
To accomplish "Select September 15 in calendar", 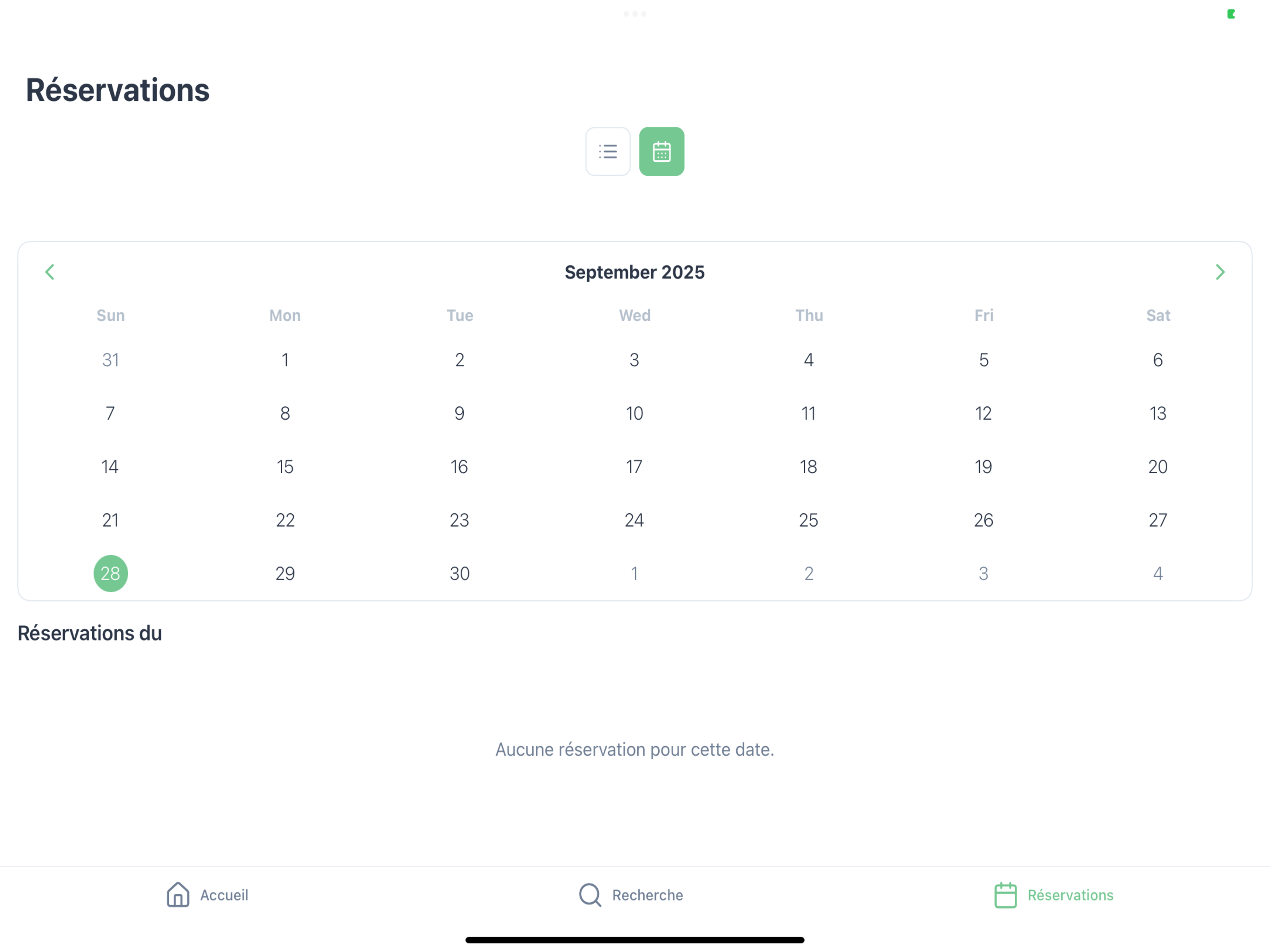I will pyautogui.click(x=285, y=466).
